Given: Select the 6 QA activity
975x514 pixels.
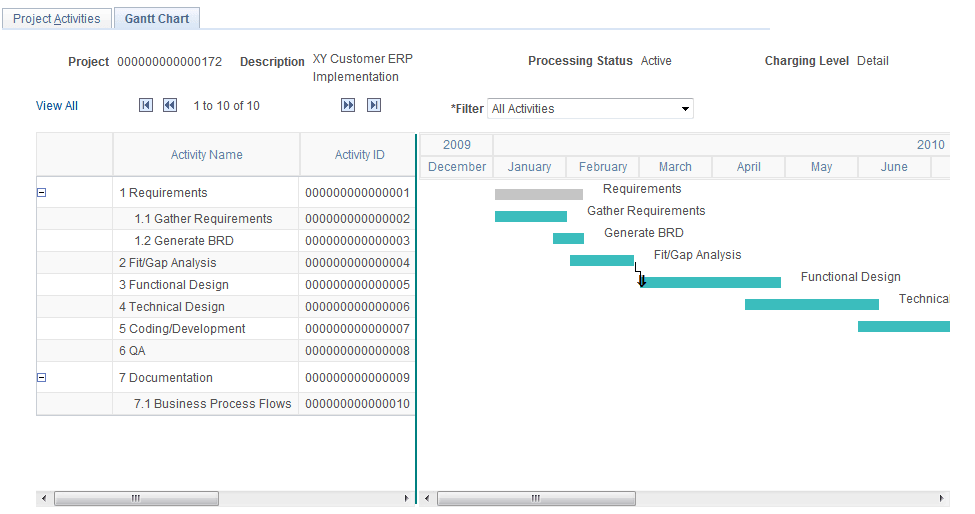Looking at the screenshot, I should click(132, 351).
